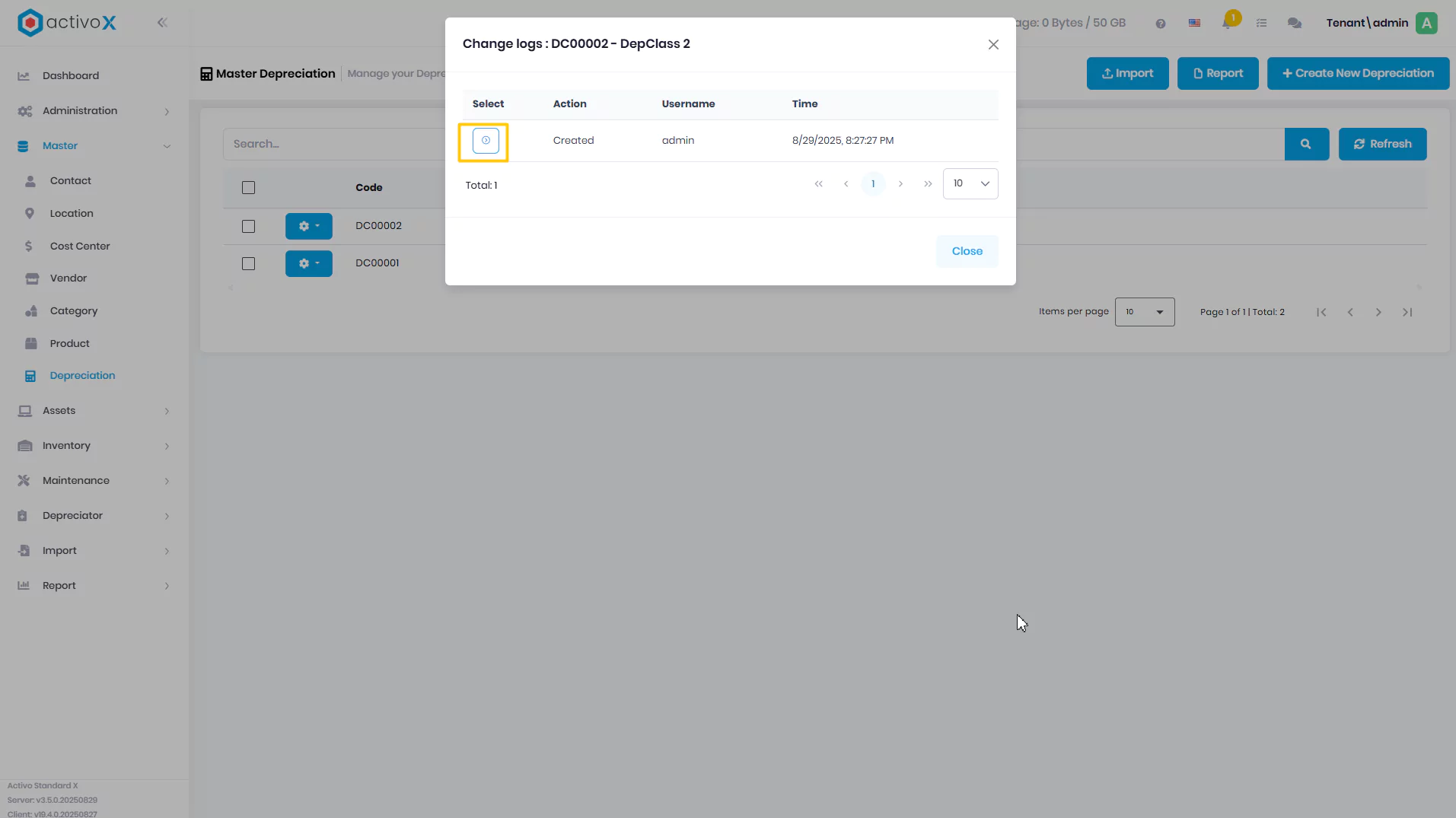Check the DC00001 row checkbox
Viewport: 1456px width, 818px height.
248,264
